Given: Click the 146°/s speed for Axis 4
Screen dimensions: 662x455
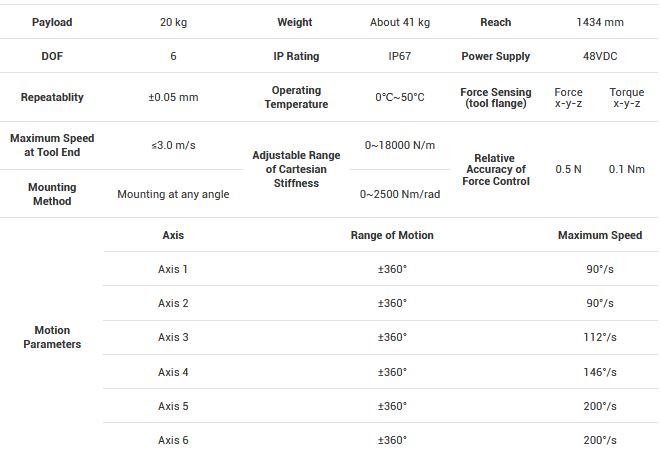Looking at the screenshot, I should (x=600, y=372).
